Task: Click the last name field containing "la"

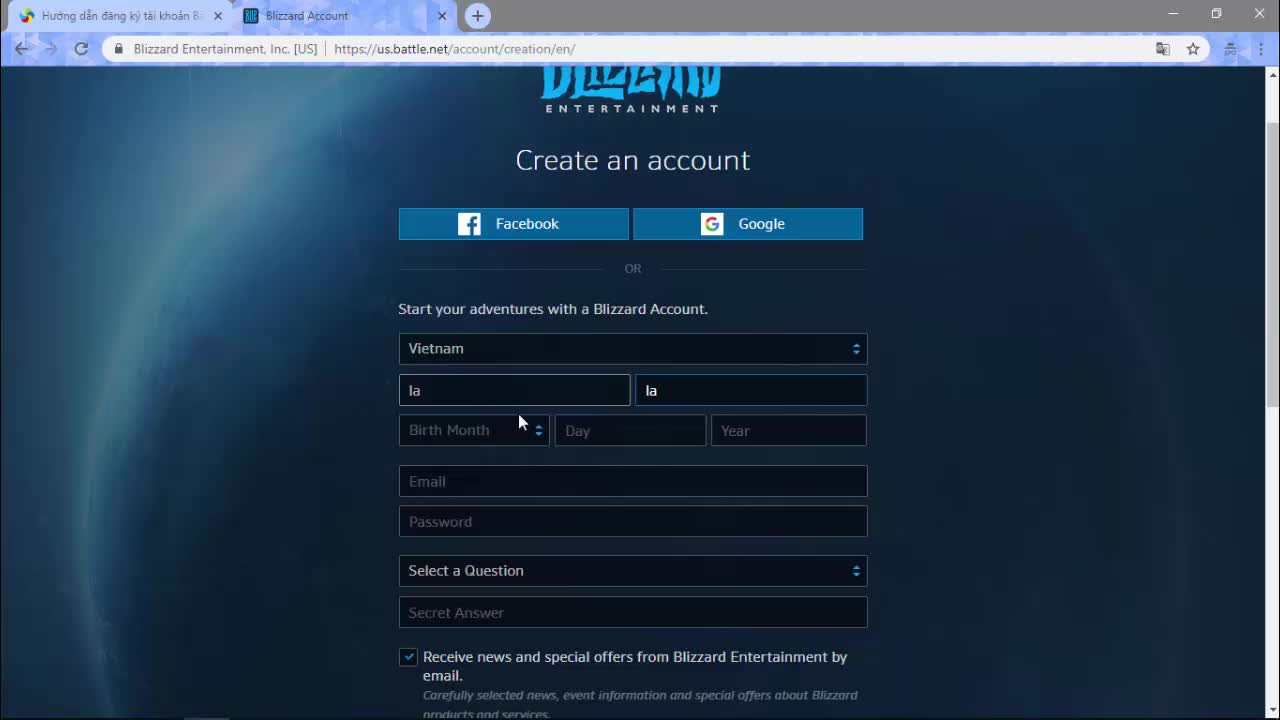Action: click(x=751, y=390)
